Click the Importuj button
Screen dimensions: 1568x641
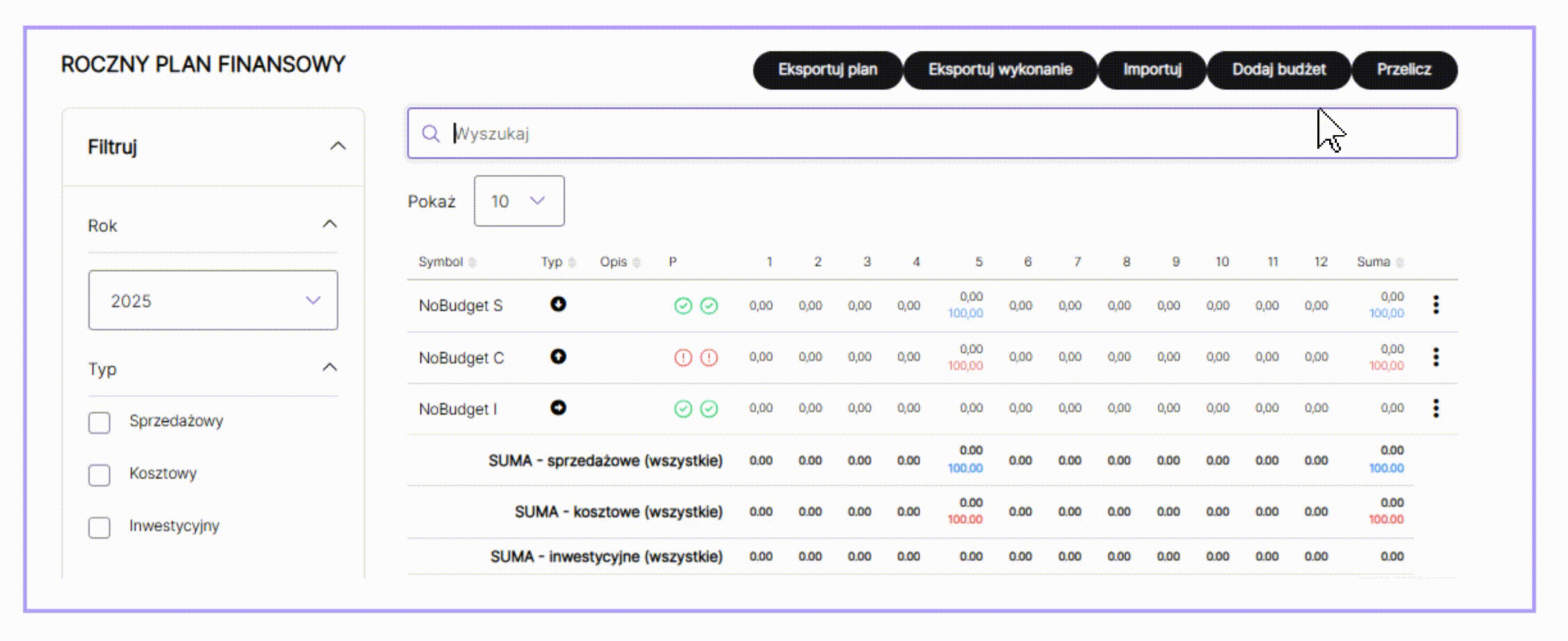coord(1152,70)
